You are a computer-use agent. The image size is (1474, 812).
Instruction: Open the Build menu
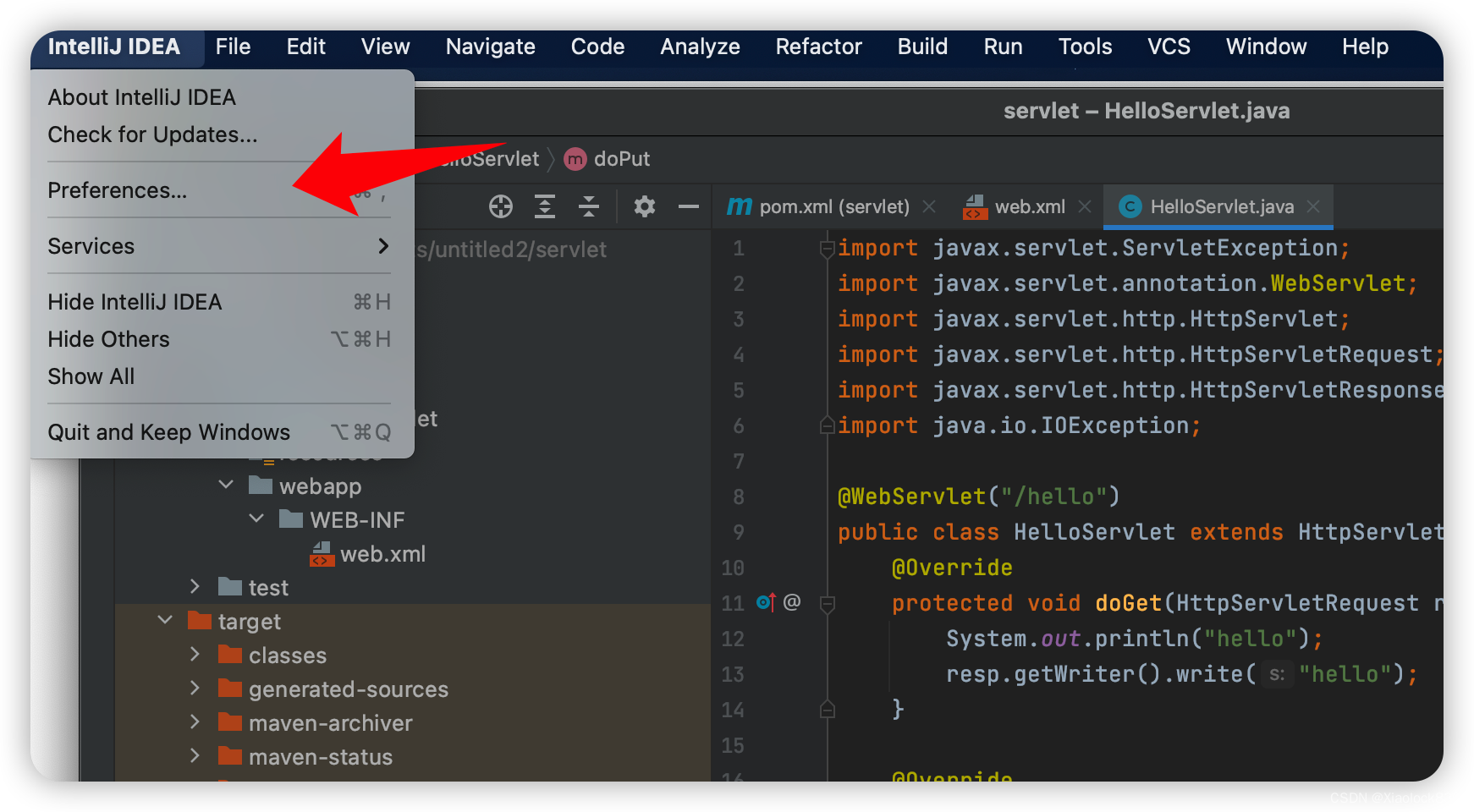(922, 47)
